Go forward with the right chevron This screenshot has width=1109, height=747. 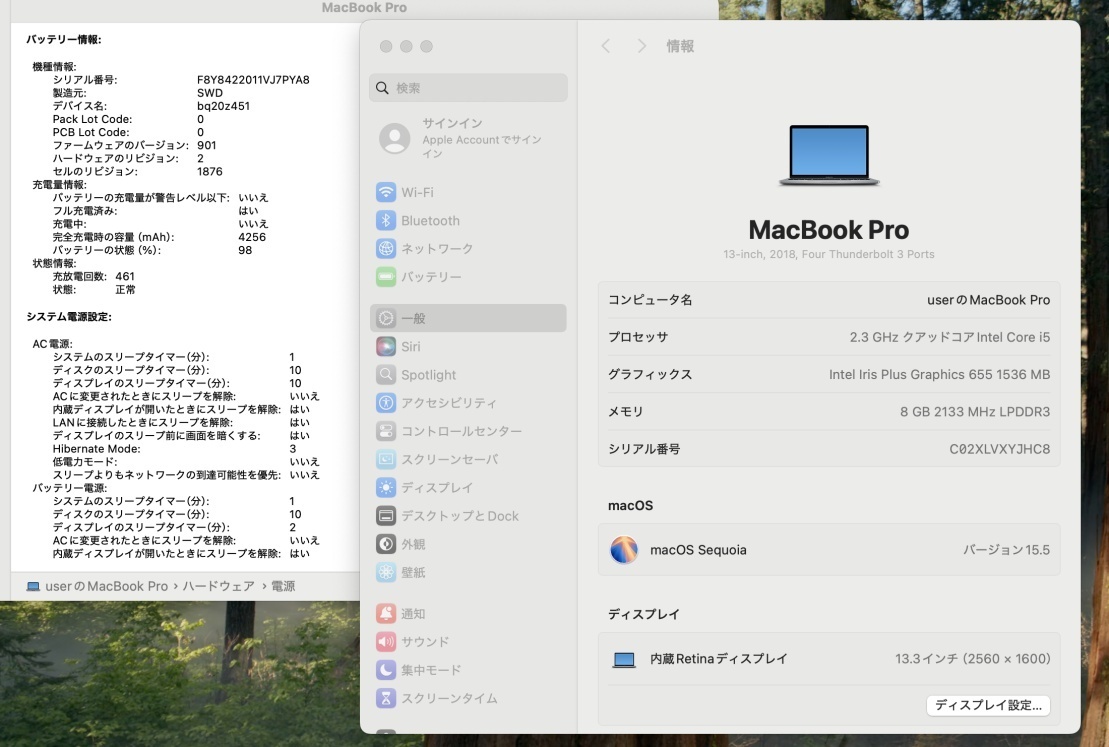click(641, 46)
